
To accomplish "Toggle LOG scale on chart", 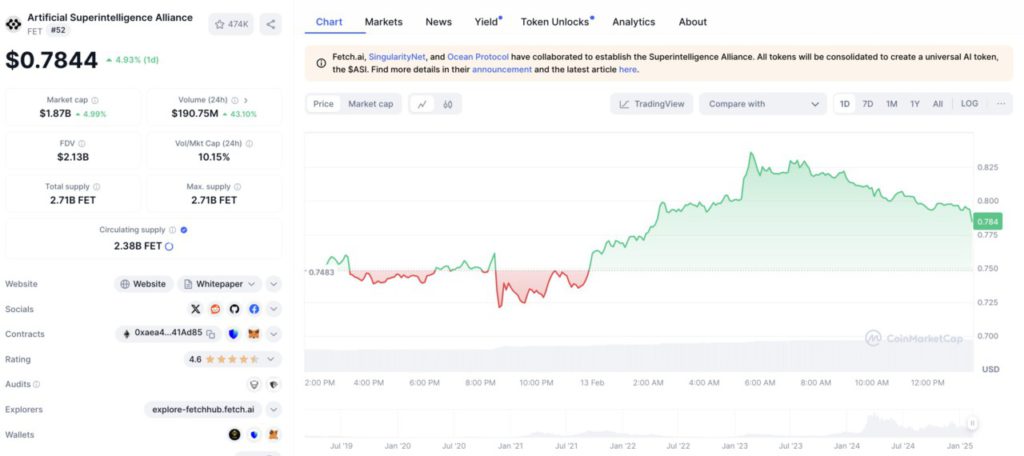I will [969, 104].
